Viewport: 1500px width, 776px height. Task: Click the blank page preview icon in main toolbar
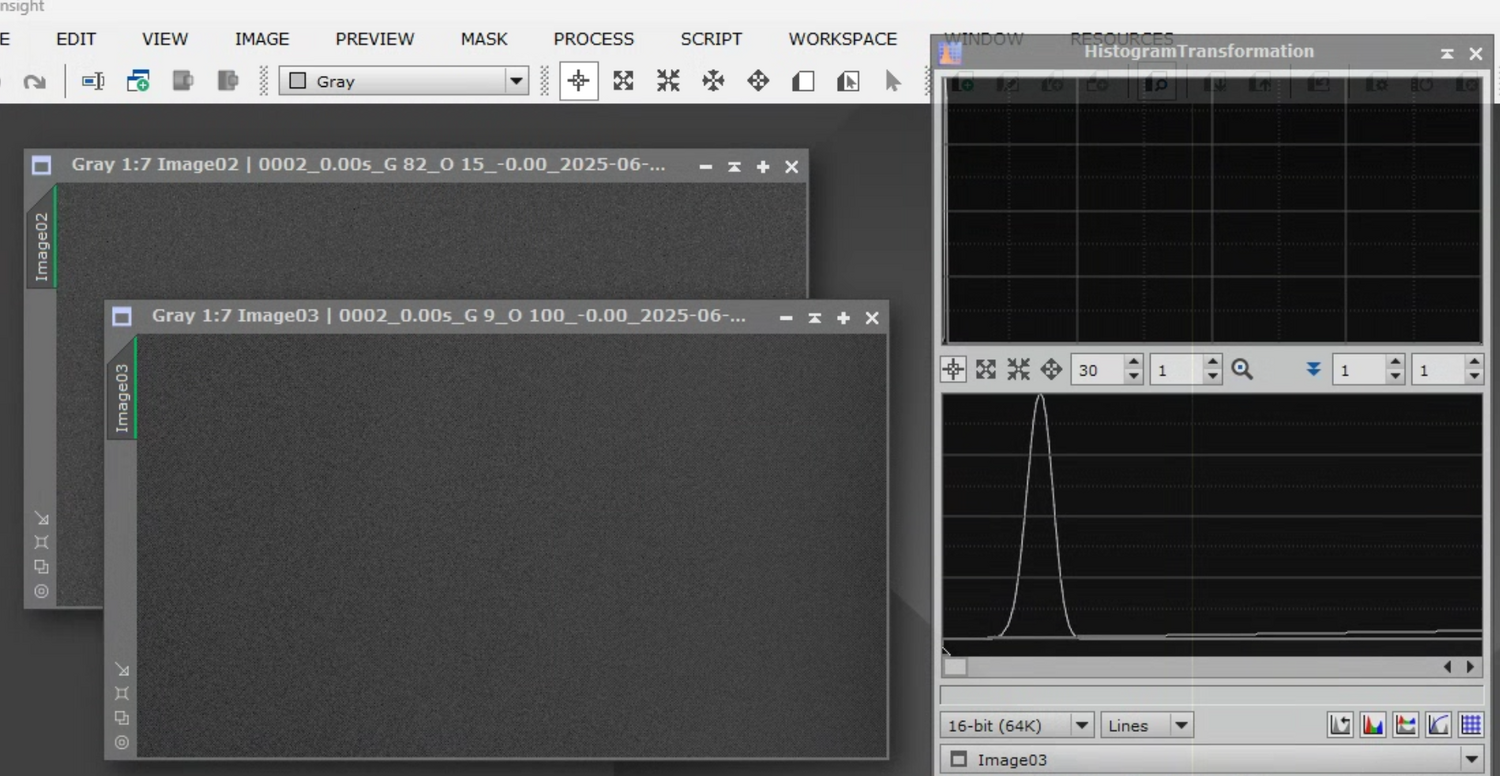click(803, 81)
